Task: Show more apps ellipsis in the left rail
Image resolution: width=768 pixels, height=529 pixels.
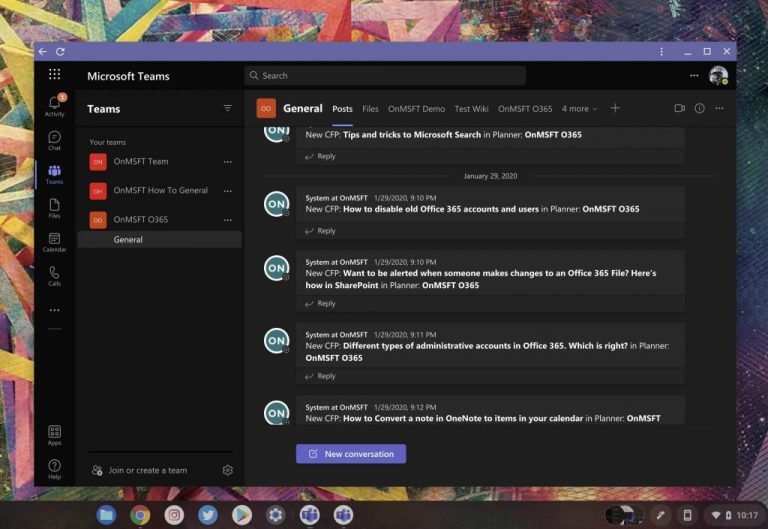Action: tap(54, 310)
